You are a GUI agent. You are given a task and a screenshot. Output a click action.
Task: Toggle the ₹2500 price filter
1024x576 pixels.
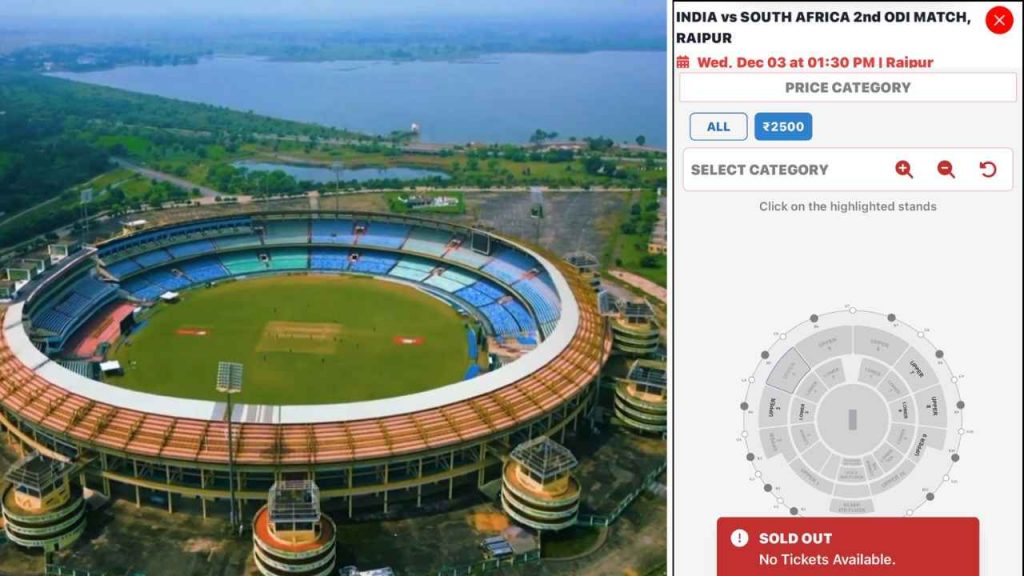[783, 126]
